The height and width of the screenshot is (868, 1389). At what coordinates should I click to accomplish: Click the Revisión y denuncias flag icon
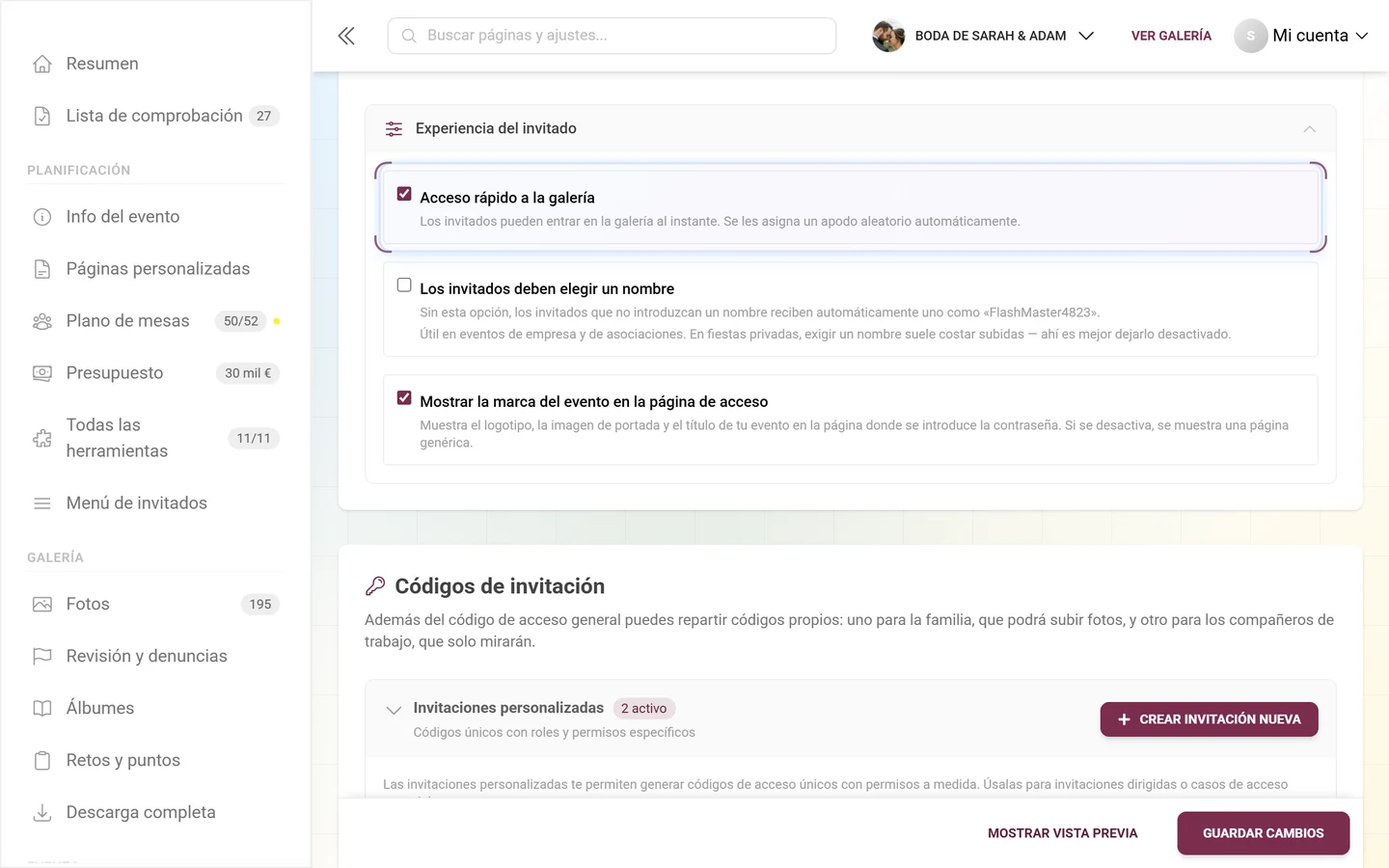point(42,657)
